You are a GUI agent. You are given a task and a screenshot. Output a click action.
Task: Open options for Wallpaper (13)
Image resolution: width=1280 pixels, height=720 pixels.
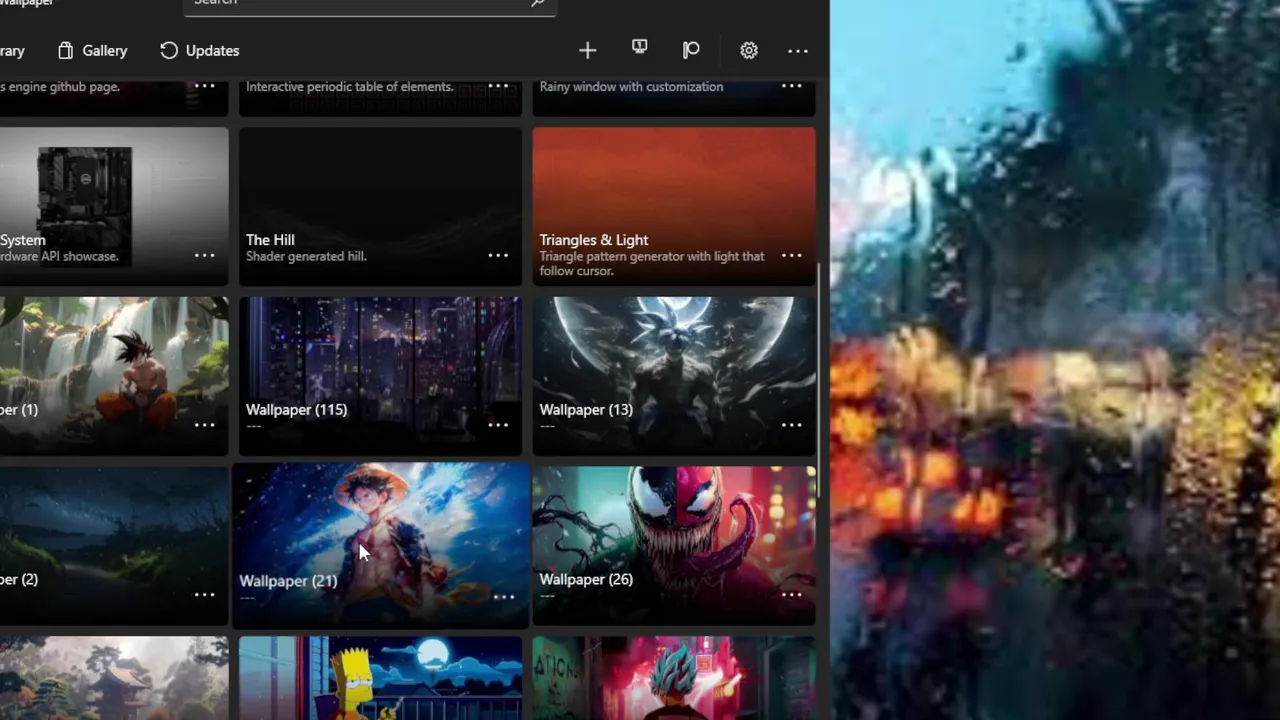coord(791,425)
